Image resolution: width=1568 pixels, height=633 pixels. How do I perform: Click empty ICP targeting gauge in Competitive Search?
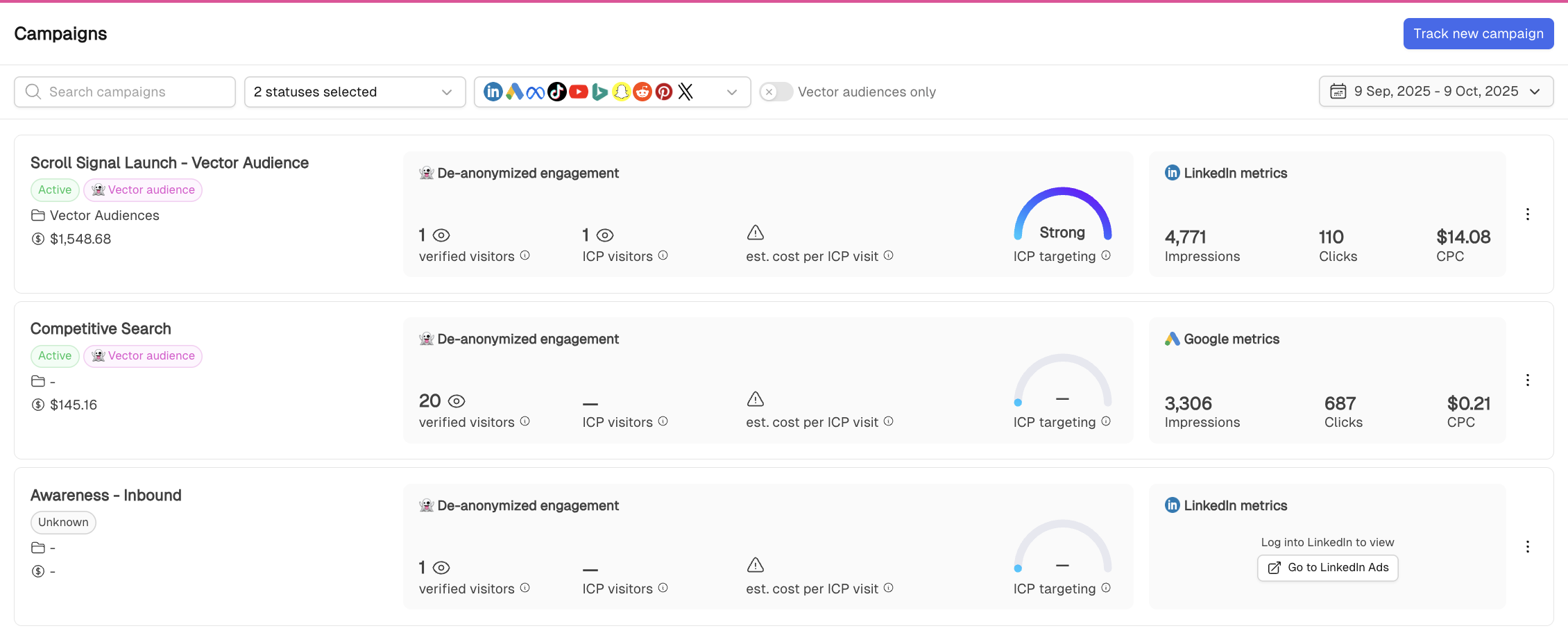coord(1063,380)
